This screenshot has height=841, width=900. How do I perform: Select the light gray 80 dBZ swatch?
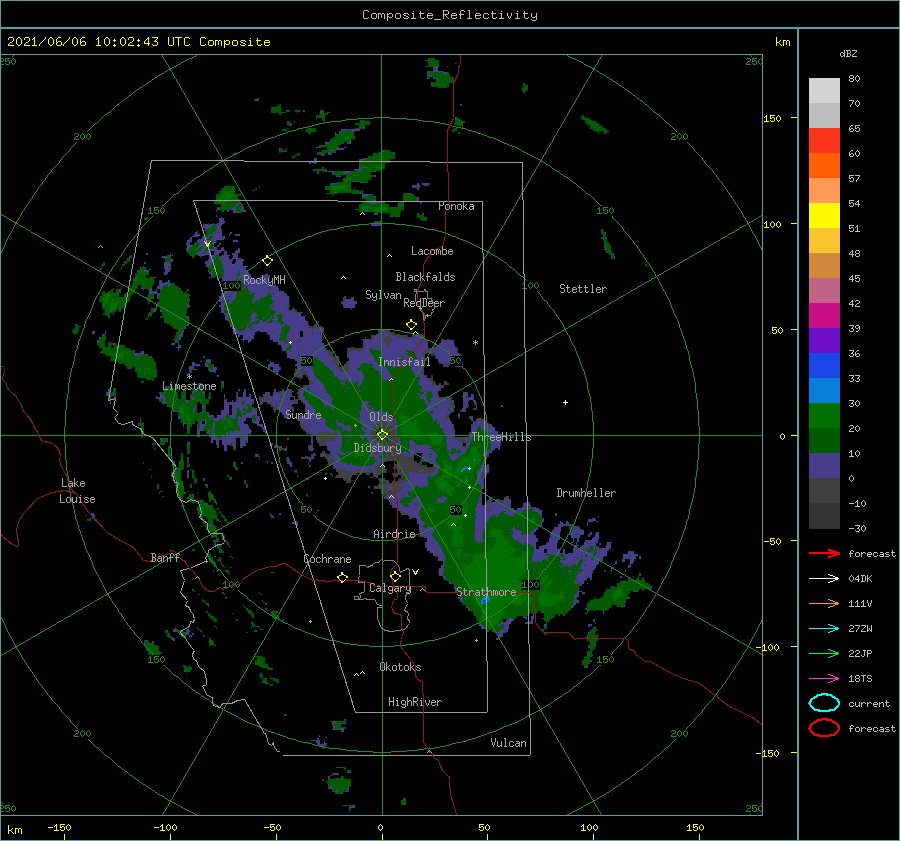824,90
